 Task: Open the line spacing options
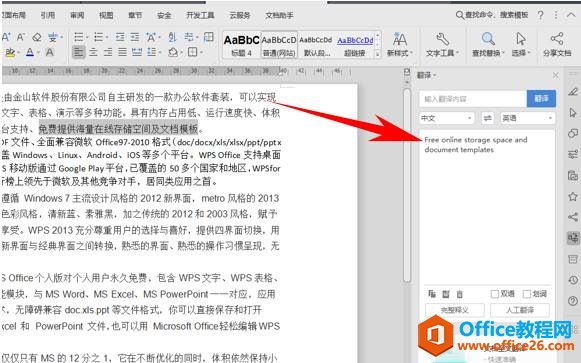point(151,52)
